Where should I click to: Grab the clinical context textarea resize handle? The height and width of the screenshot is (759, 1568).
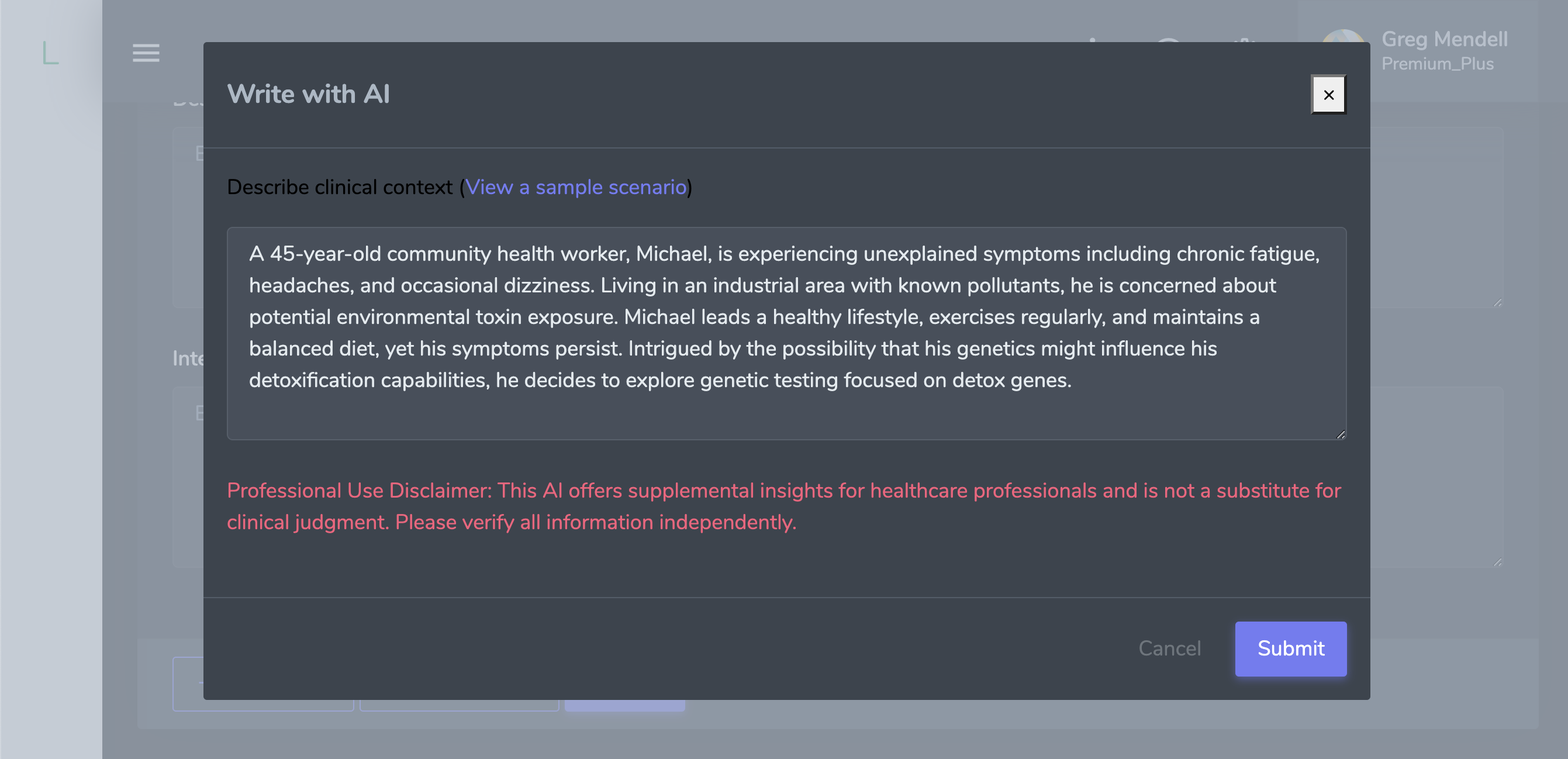click(x=1341, y=434)
